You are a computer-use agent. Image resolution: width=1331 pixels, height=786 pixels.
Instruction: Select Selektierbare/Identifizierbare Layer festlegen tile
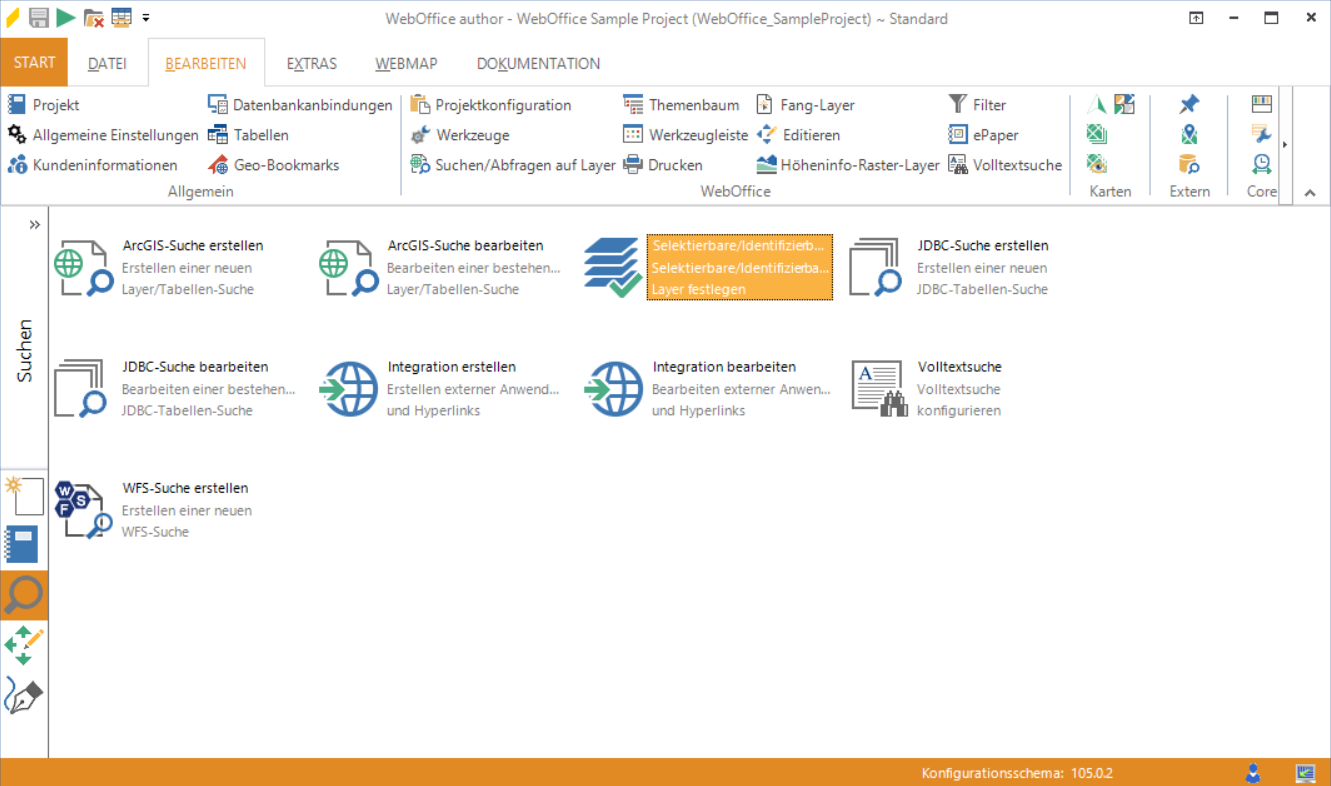click(707, 267)
